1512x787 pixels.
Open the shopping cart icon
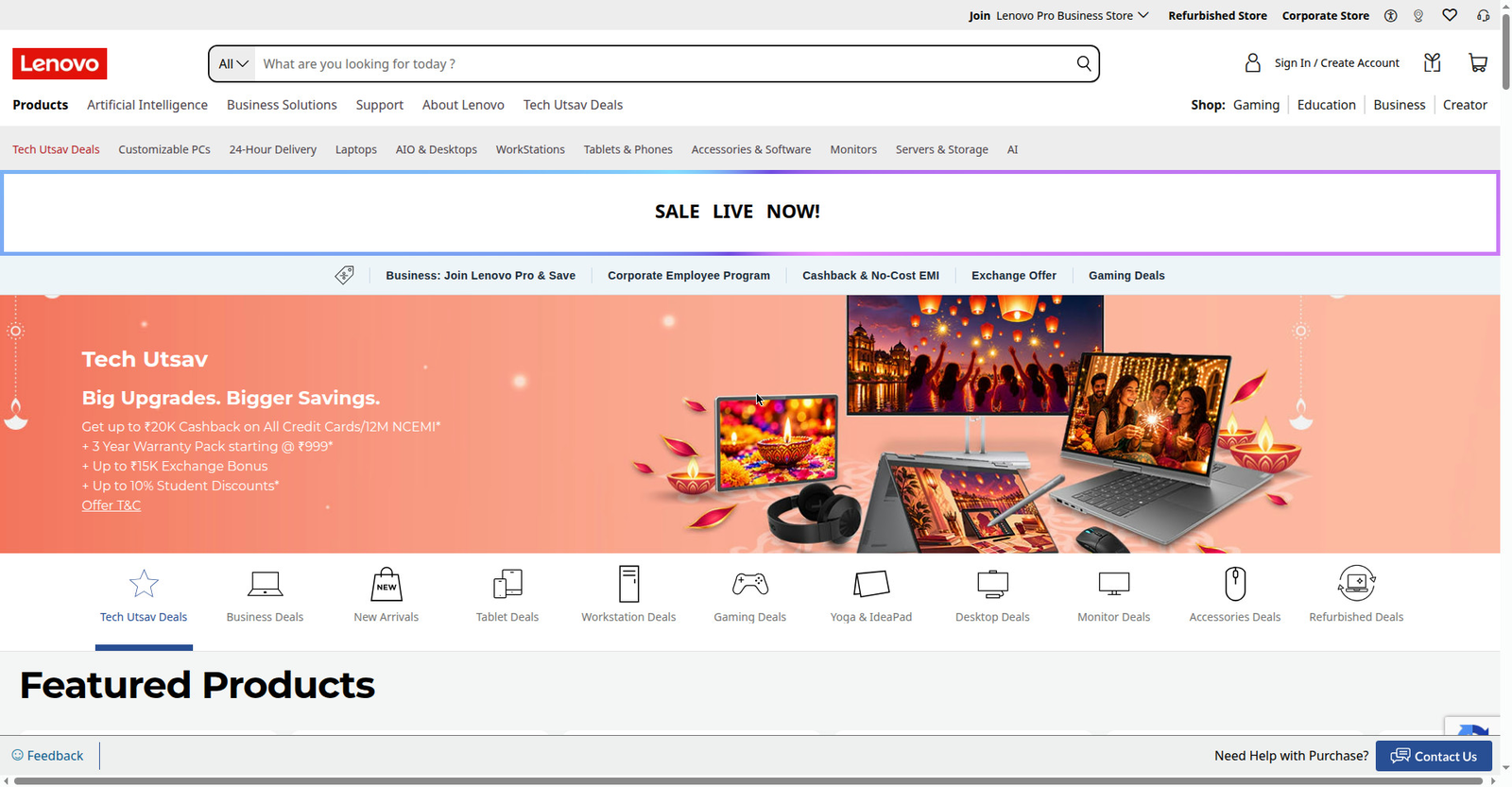tap(1478, 63)
